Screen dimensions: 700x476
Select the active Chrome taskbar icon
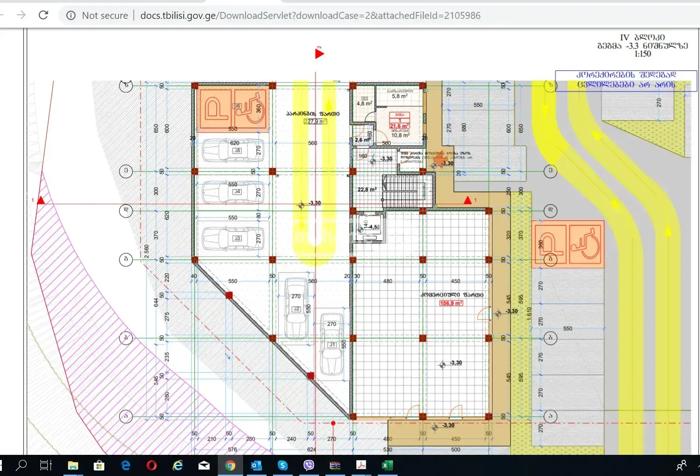[x=230, y=466]
